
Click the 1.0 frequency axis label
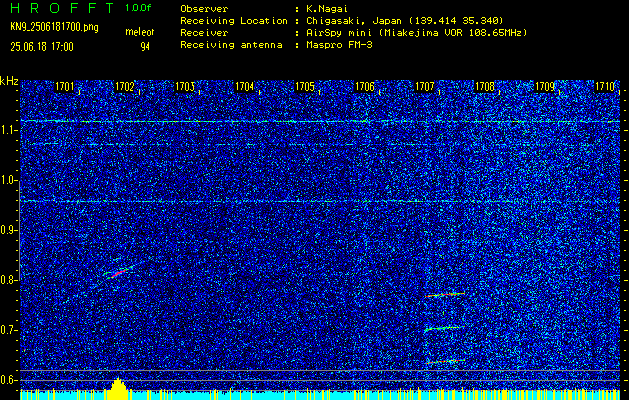[x=8, y=180]
